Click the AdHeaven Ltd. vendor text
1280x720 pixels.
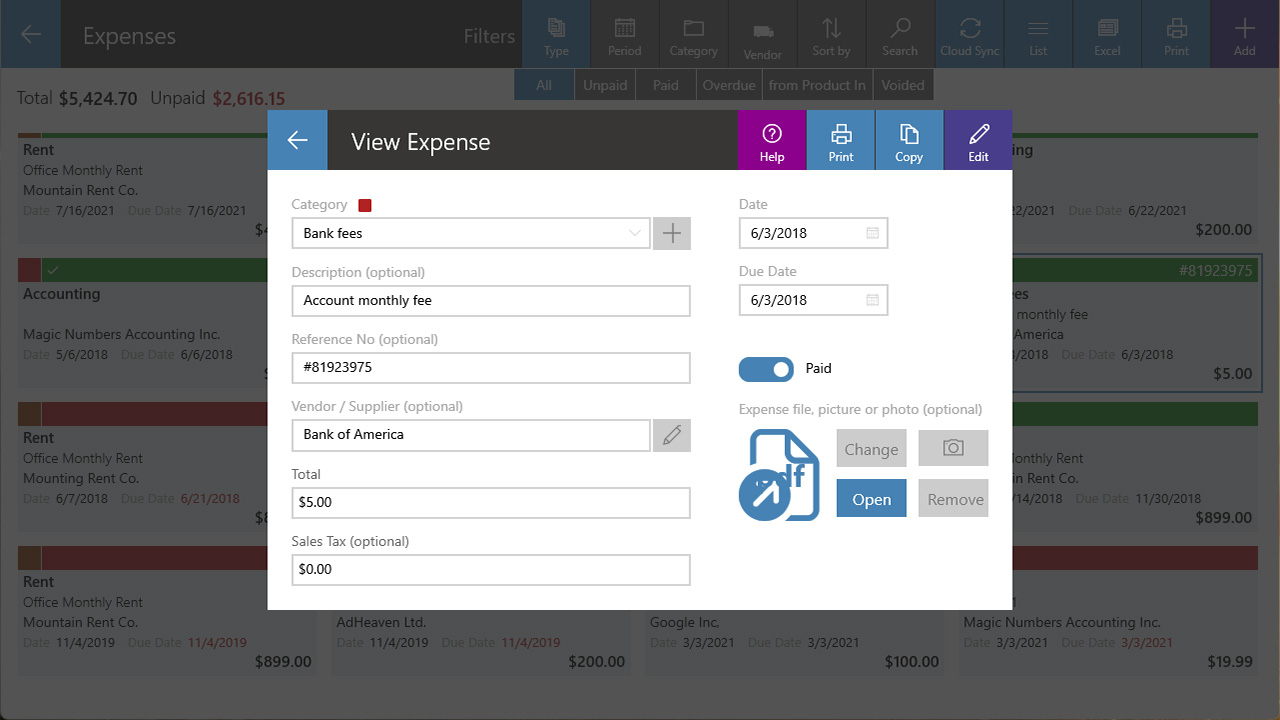[x=381, y=622]
